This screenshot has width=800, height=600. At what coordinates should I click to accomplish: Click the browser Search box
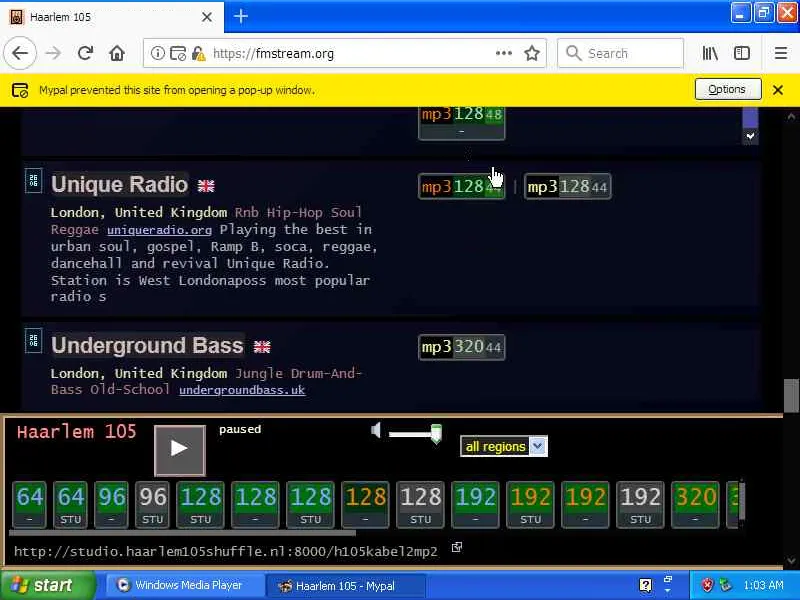[x=620, y=53]
